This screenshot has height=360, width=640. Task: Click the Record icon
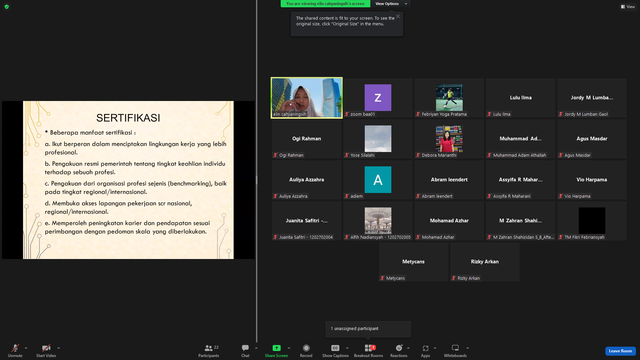click(306, 348)
